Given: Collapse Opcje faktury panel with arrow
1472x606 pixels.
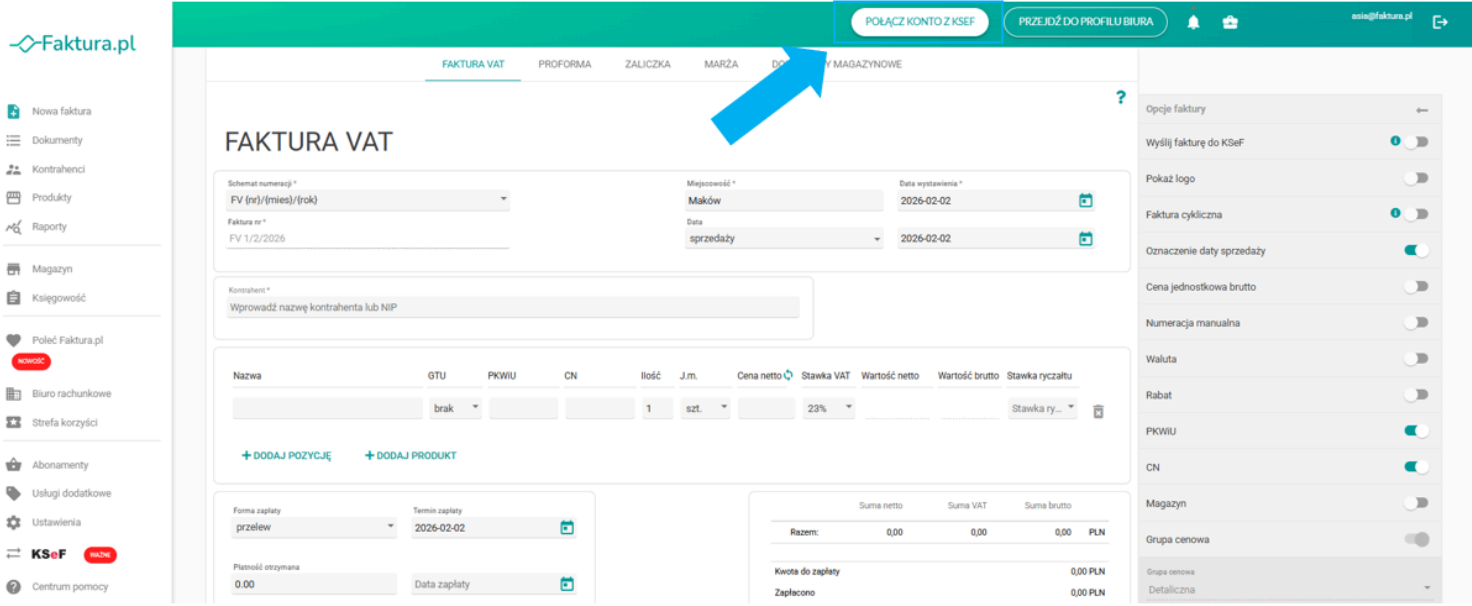Looking at the screenshot, I should [x=1422, y=109].
